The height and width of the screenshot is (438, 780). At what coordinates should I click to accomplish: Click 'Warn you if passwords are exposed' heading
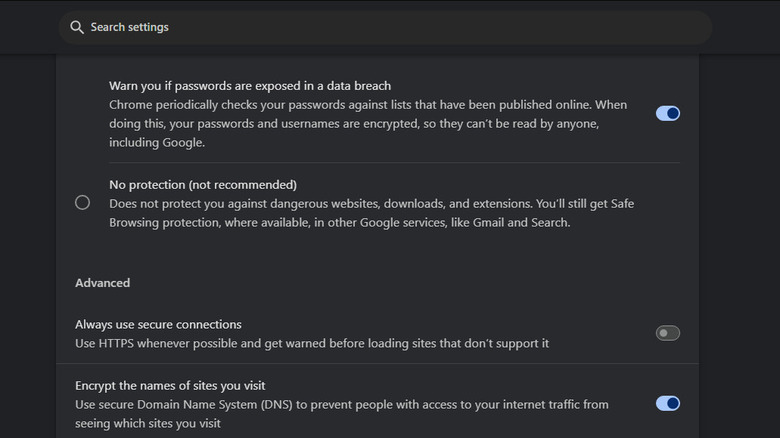(249, 86)
